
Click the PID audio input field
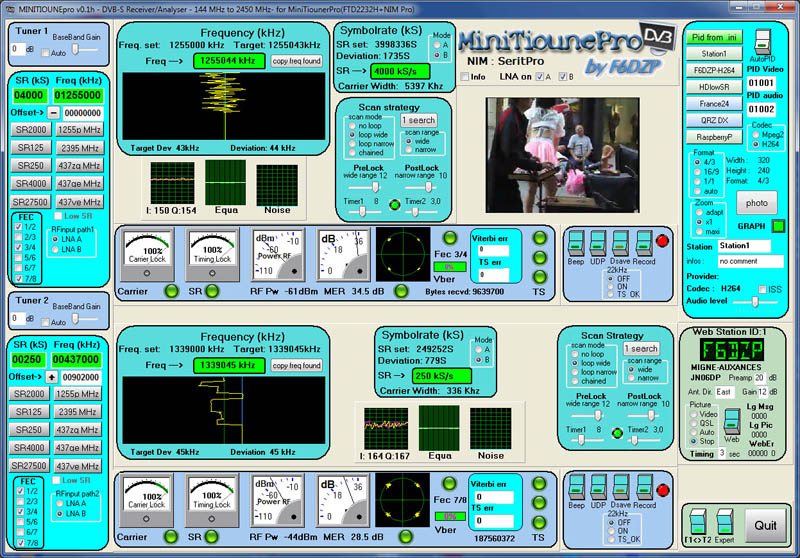point(761,109)
